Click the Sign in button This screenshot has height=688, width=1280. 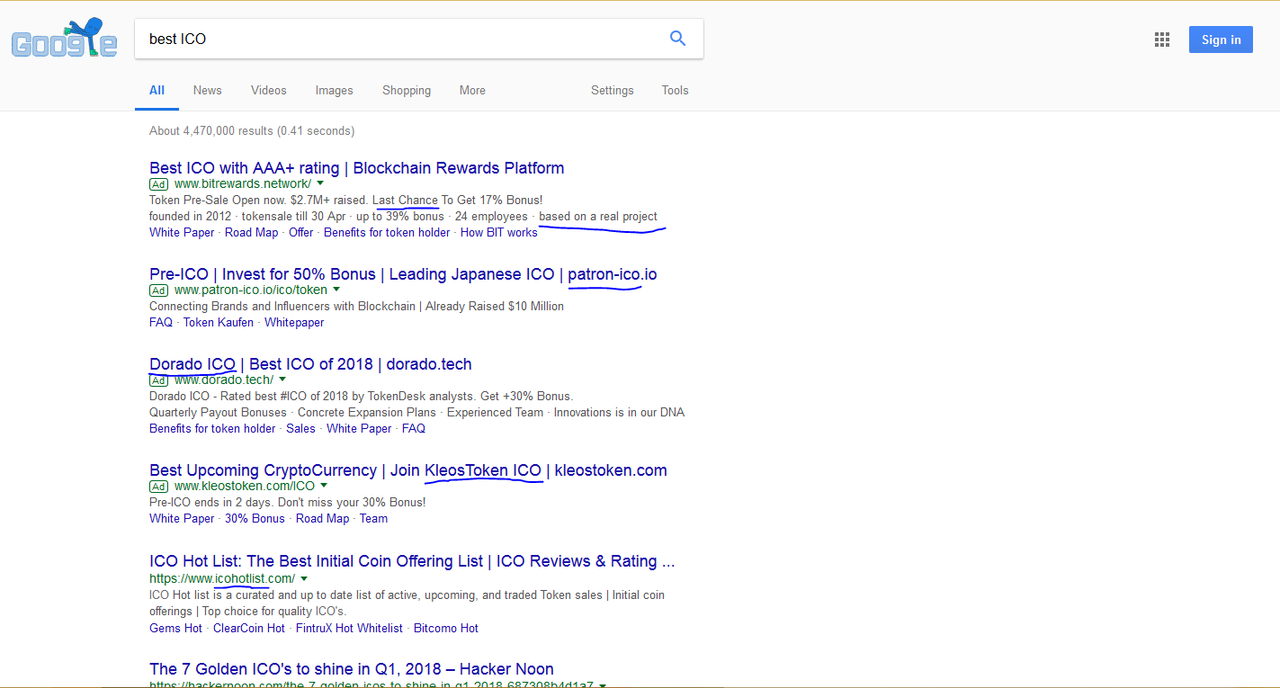(1221, 40)
